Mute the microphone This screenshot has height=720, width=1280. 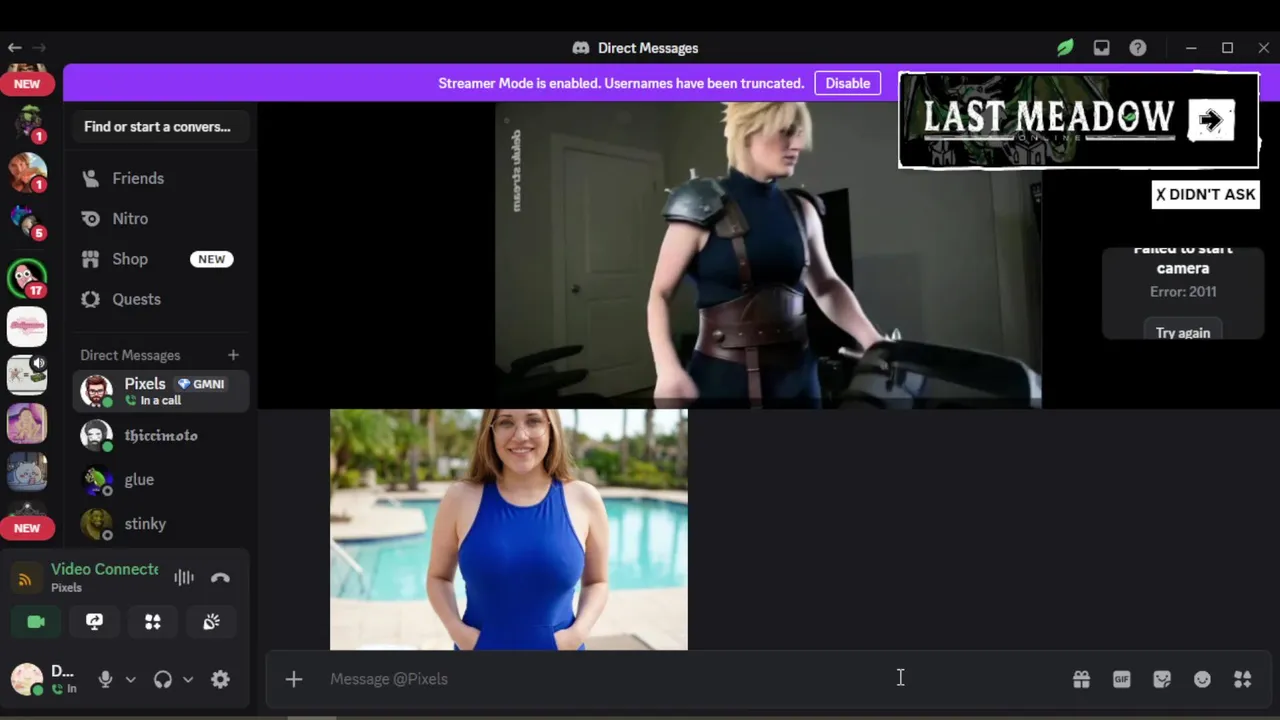point(105,679)
